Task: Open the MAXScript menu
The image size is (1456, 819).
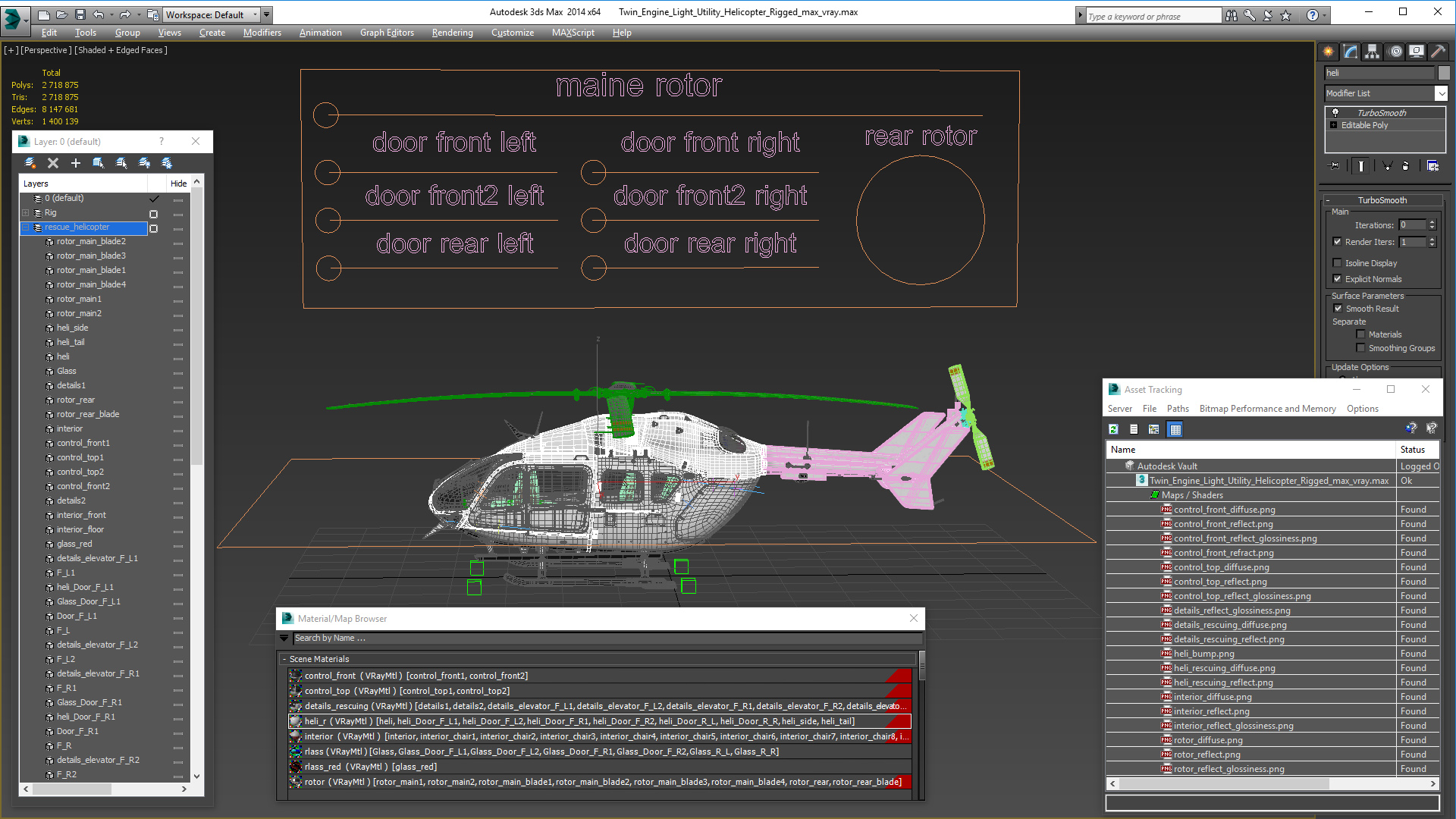Action: 573,33
